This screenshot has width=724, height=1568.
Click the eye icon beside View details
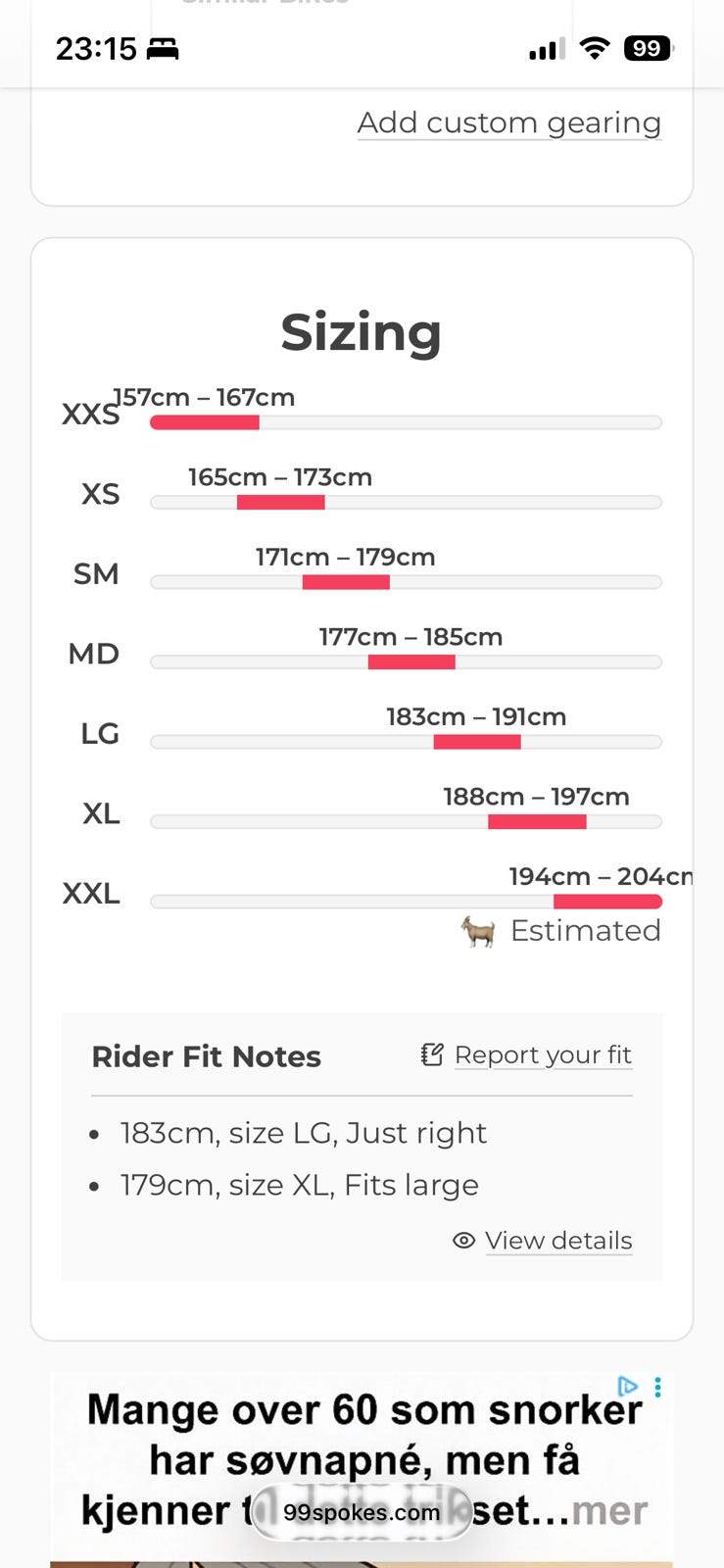(463, 1241)
